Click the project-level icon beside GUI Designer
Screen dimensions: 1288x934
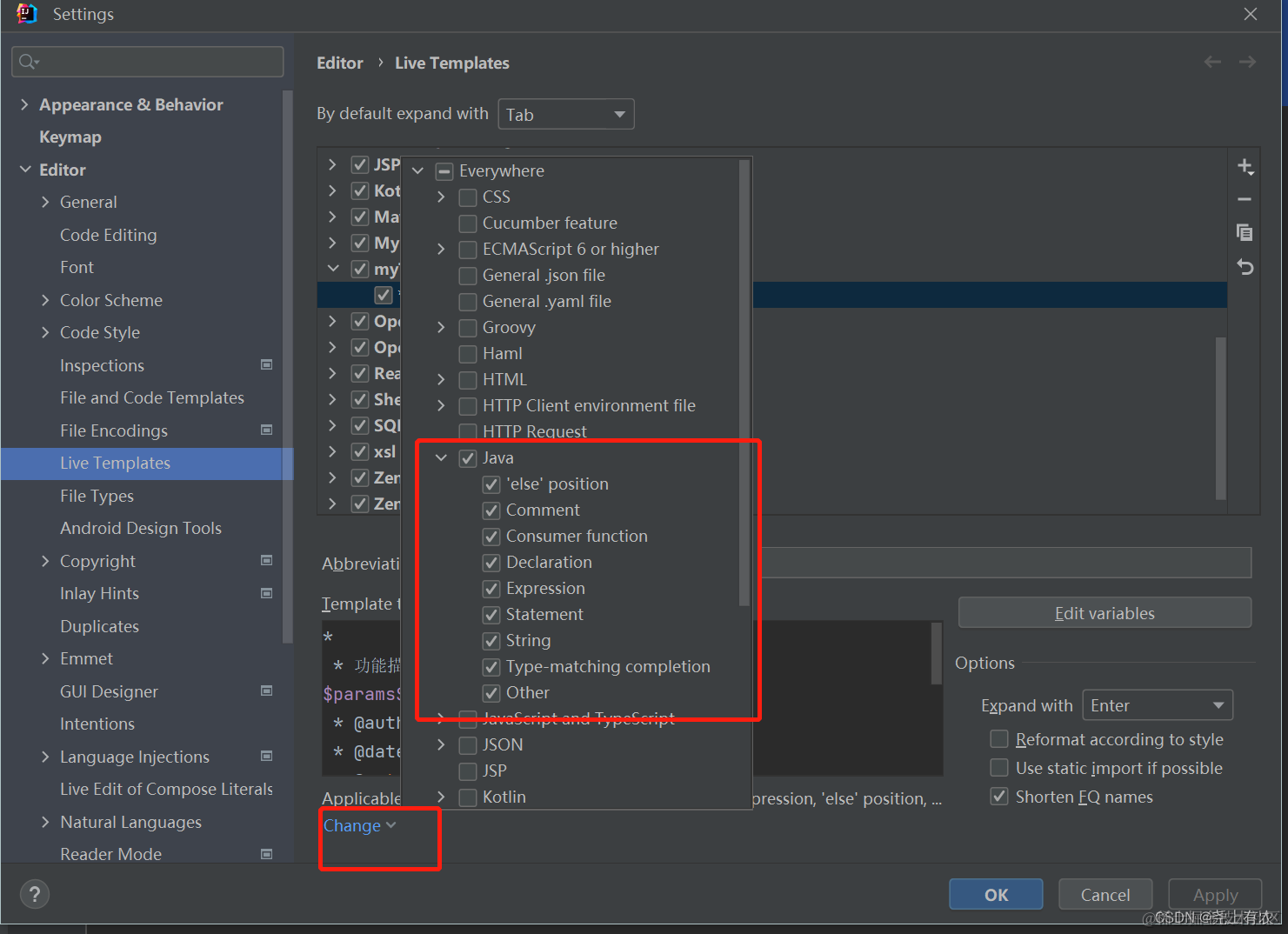(267, 690)
